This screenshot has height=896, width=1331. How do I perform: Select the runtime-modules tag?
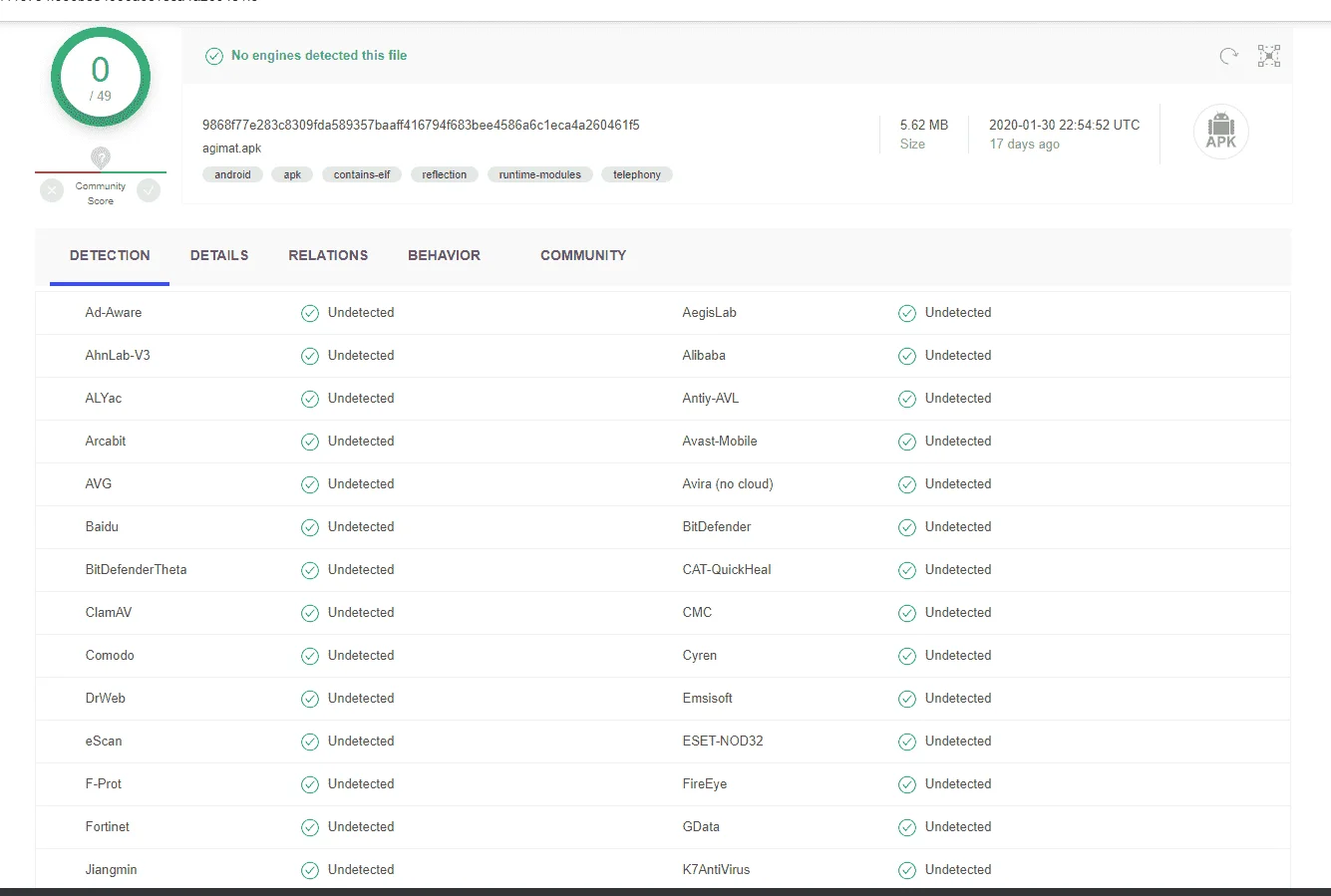pos(540,174)
